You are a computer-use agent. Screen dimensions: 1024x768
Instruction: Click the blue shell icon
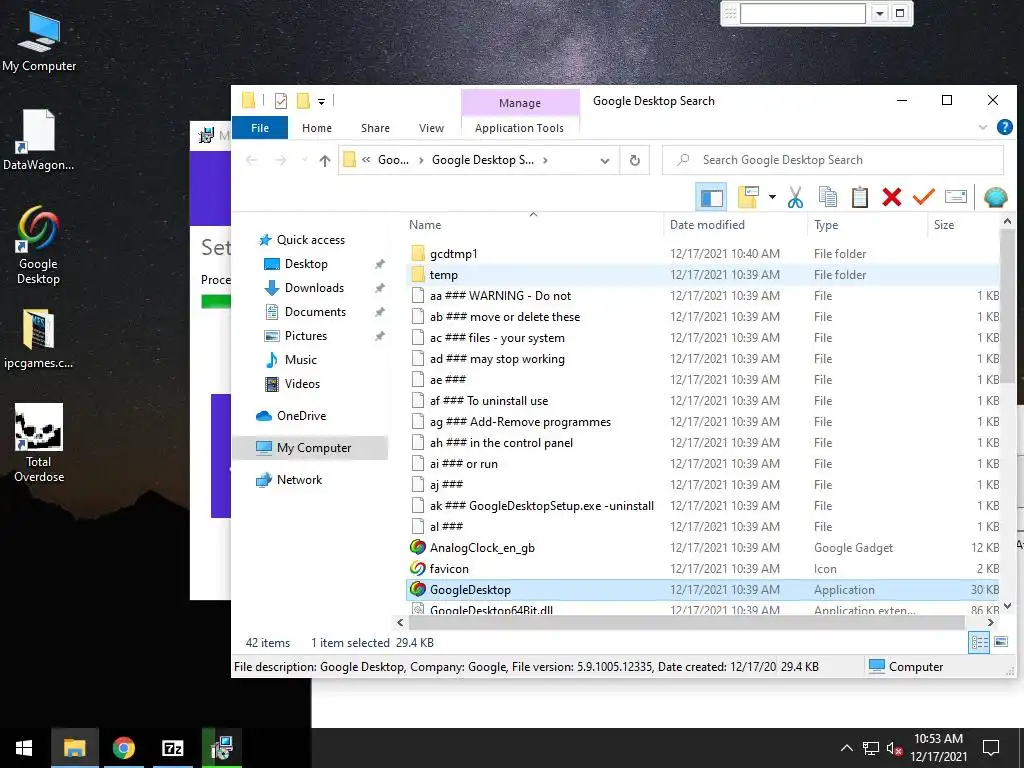[996, 197]
